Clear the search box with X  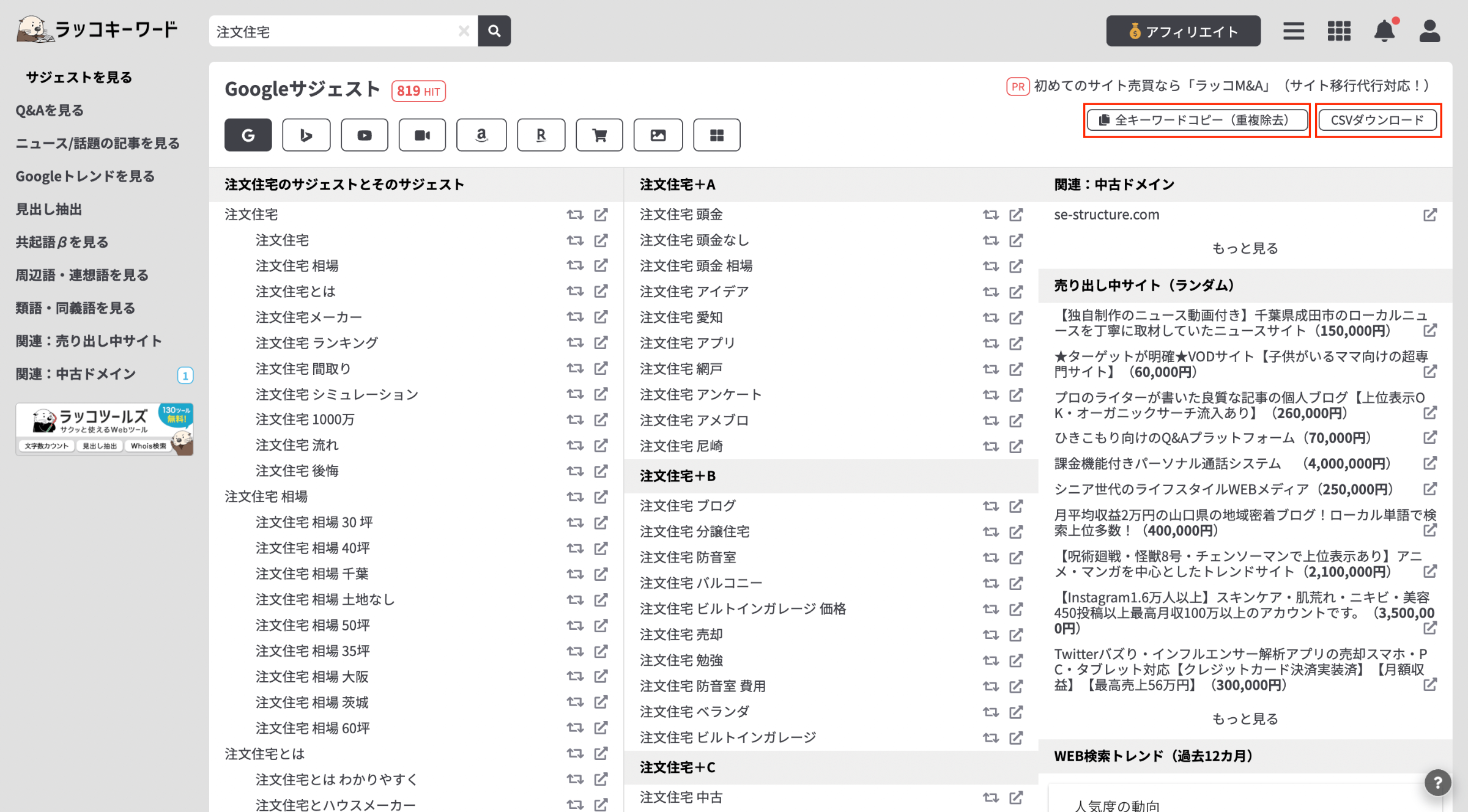point(464,31)
